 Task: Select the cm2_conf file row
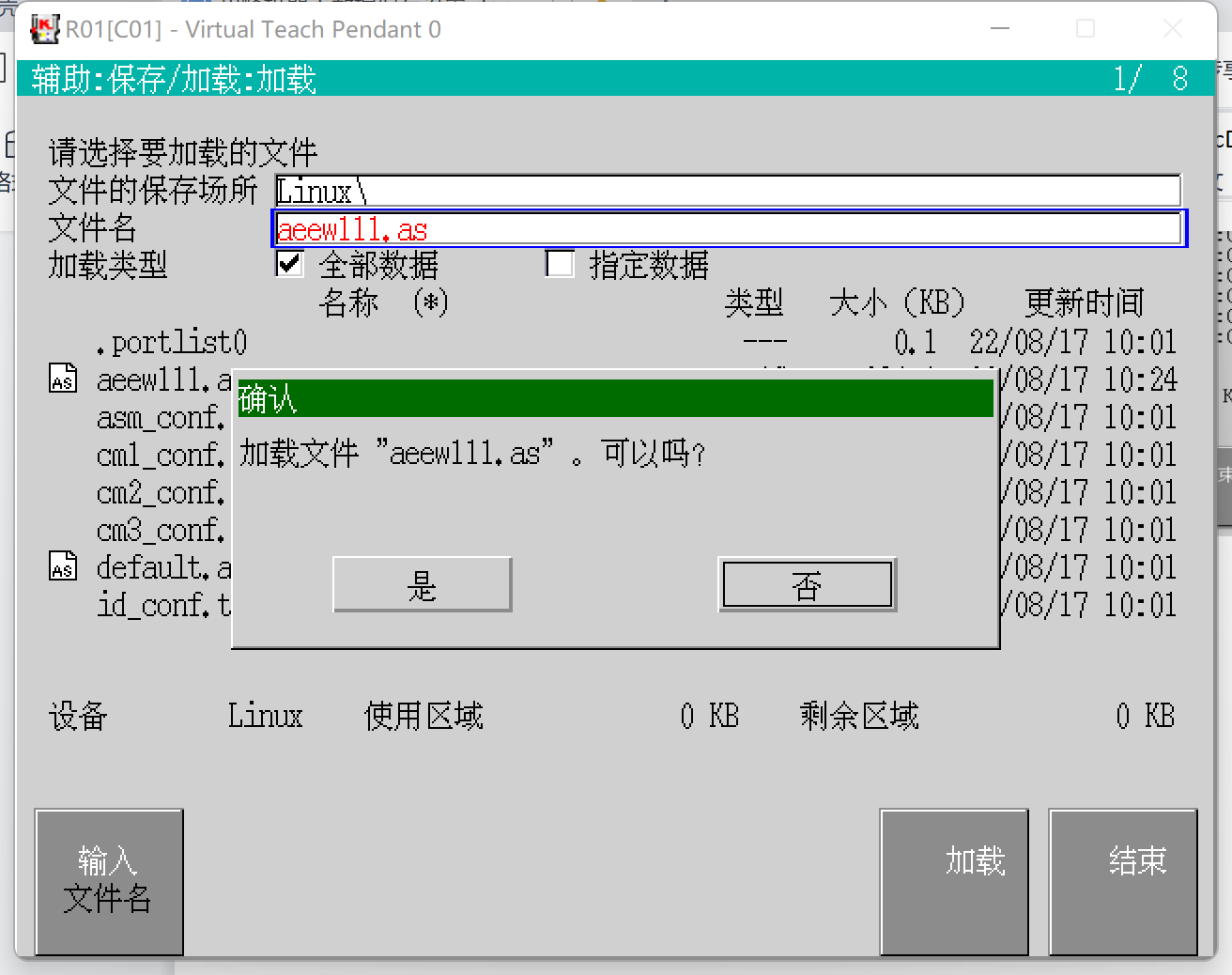(x=161, y=492)
